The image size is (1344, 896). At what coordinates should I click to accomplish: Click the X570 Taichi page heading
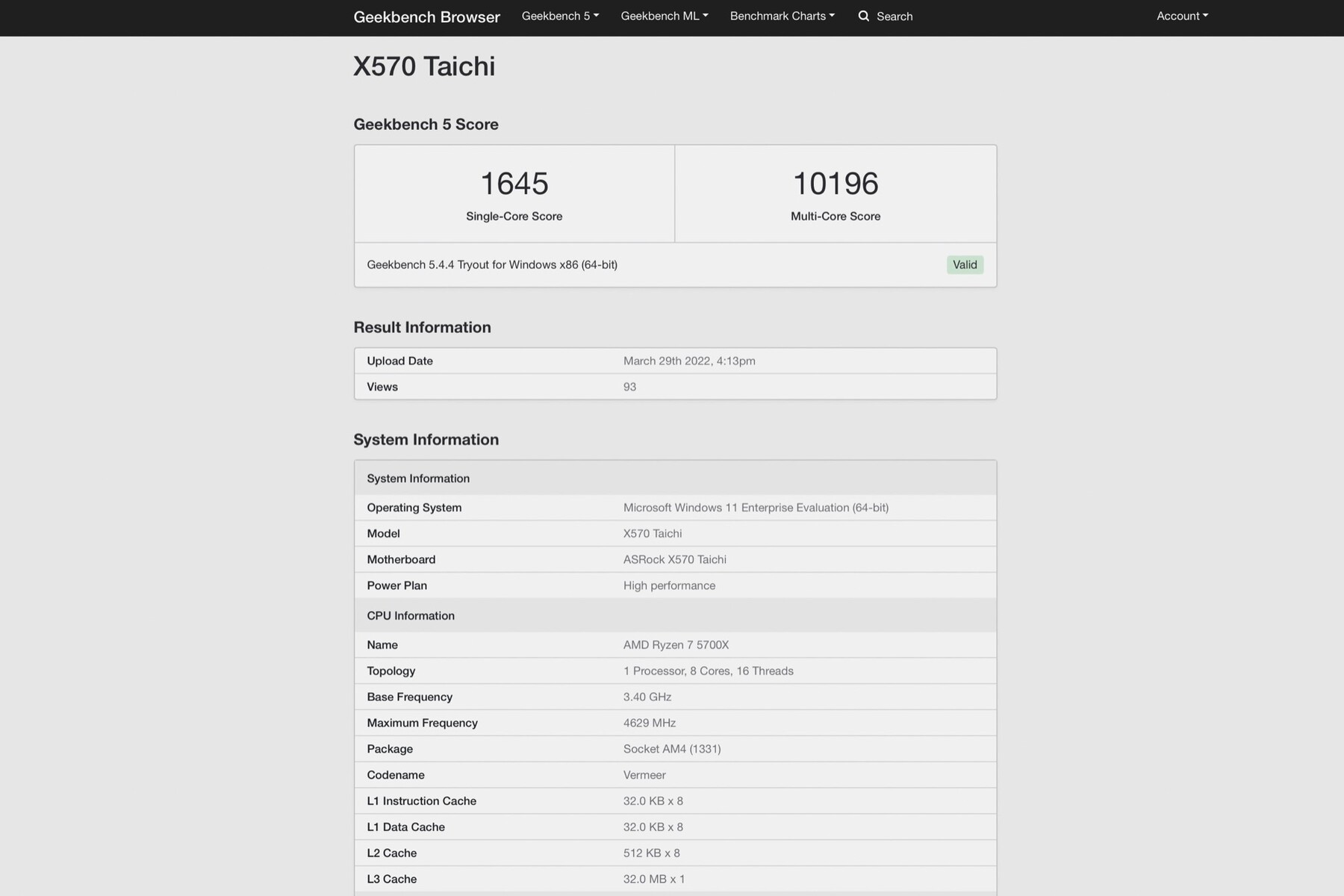(424, 66)
